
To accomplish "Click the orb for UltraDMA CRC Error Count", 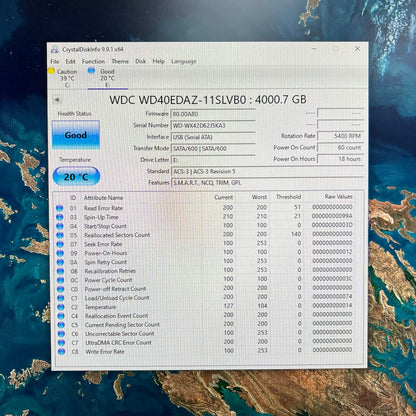I will (61, 343).
